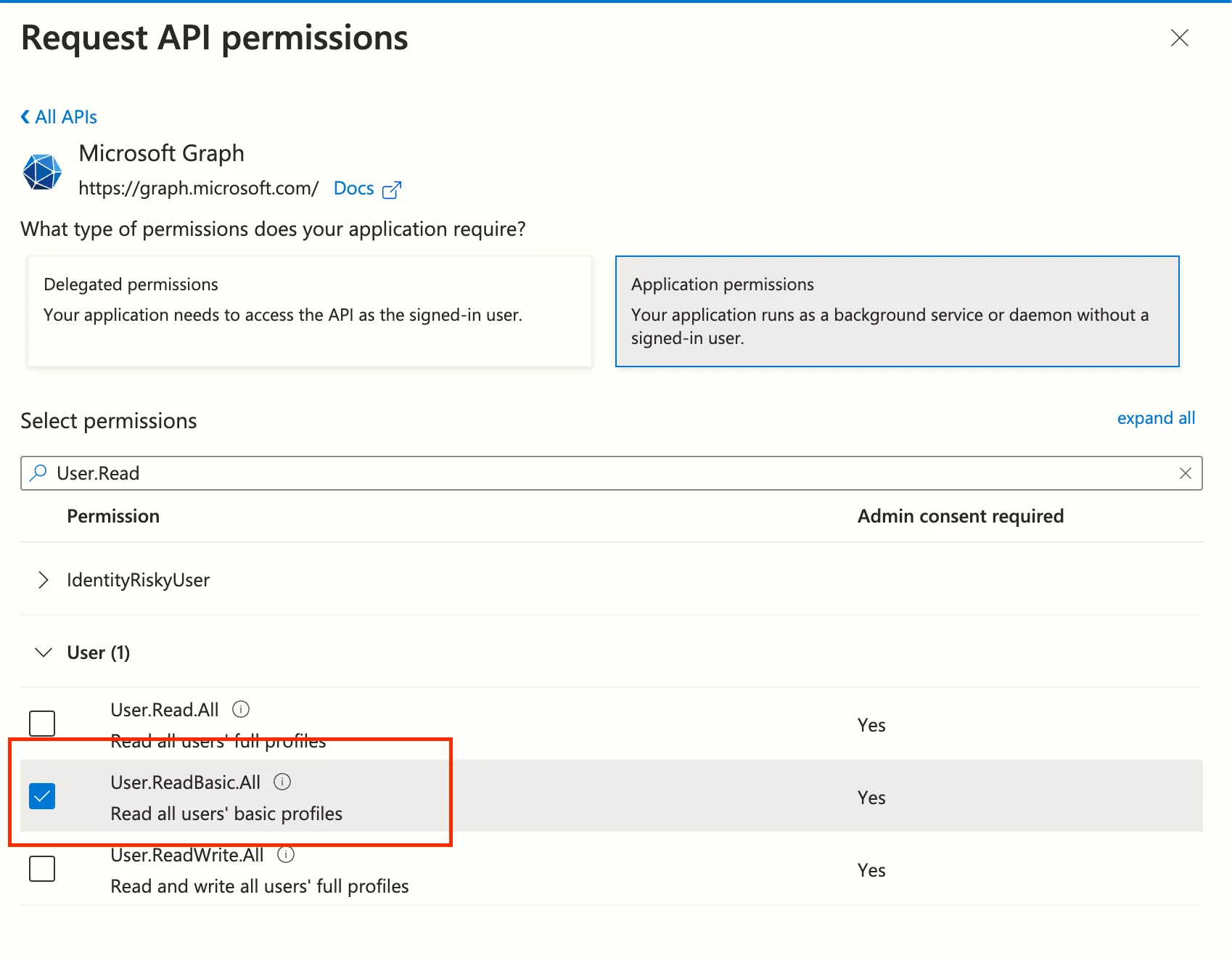This screenshot has height=958, width=1232.
Task: Expand the IdentityRiskyUser group
Action: pyautogui.click(x=44, y=580)
